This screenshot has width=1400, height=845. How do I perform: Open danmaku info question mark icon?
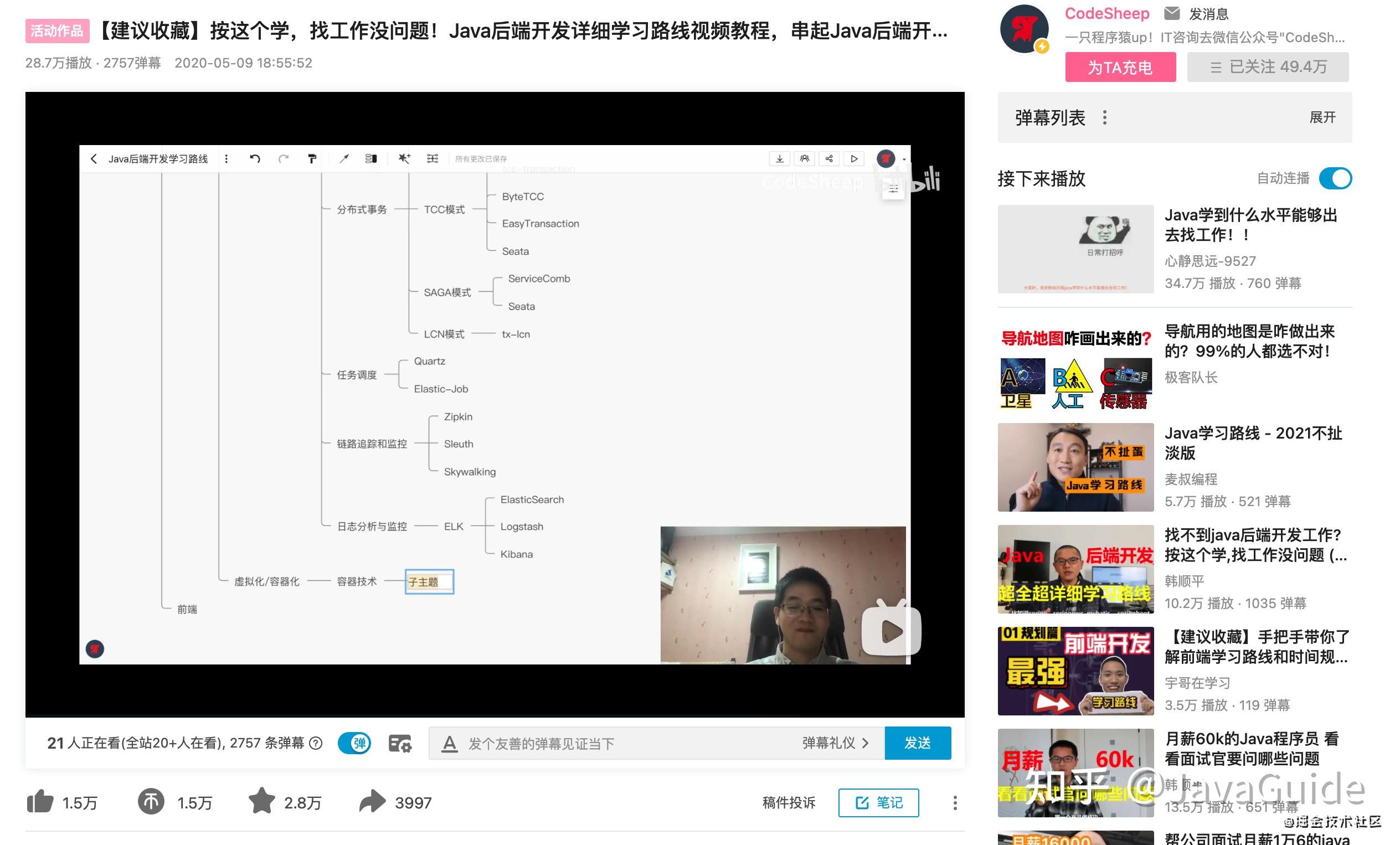pos(316,743)
